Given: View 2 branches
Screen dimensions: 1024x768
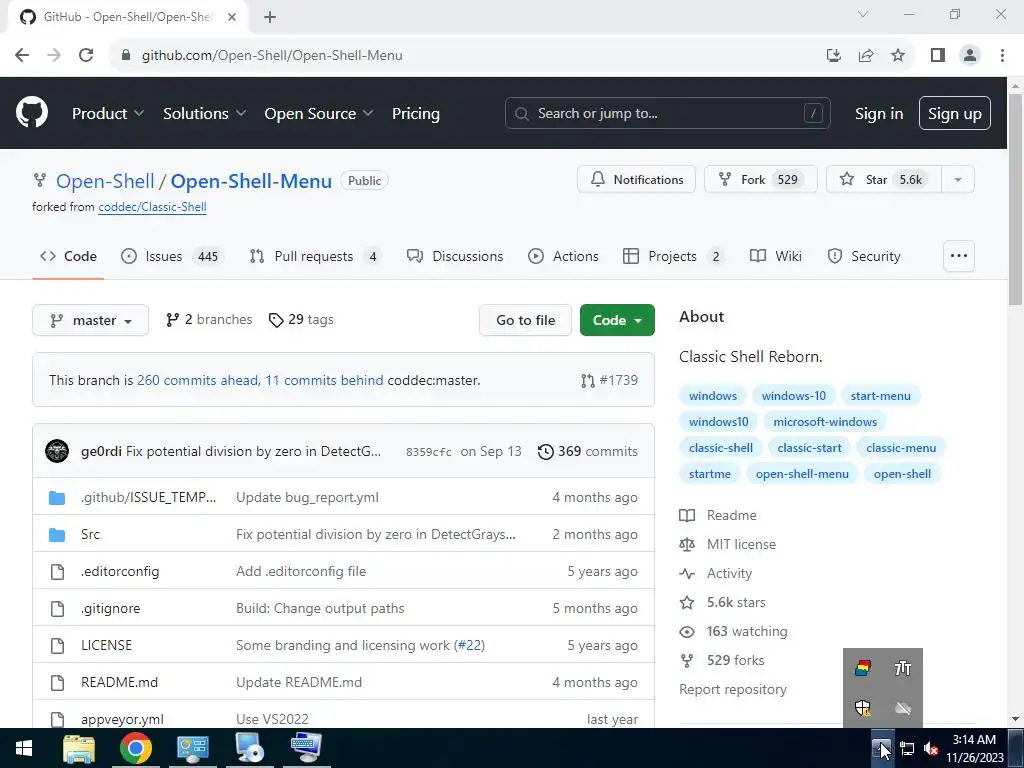Looking at the screenshot, I should (x=209, y=319).
